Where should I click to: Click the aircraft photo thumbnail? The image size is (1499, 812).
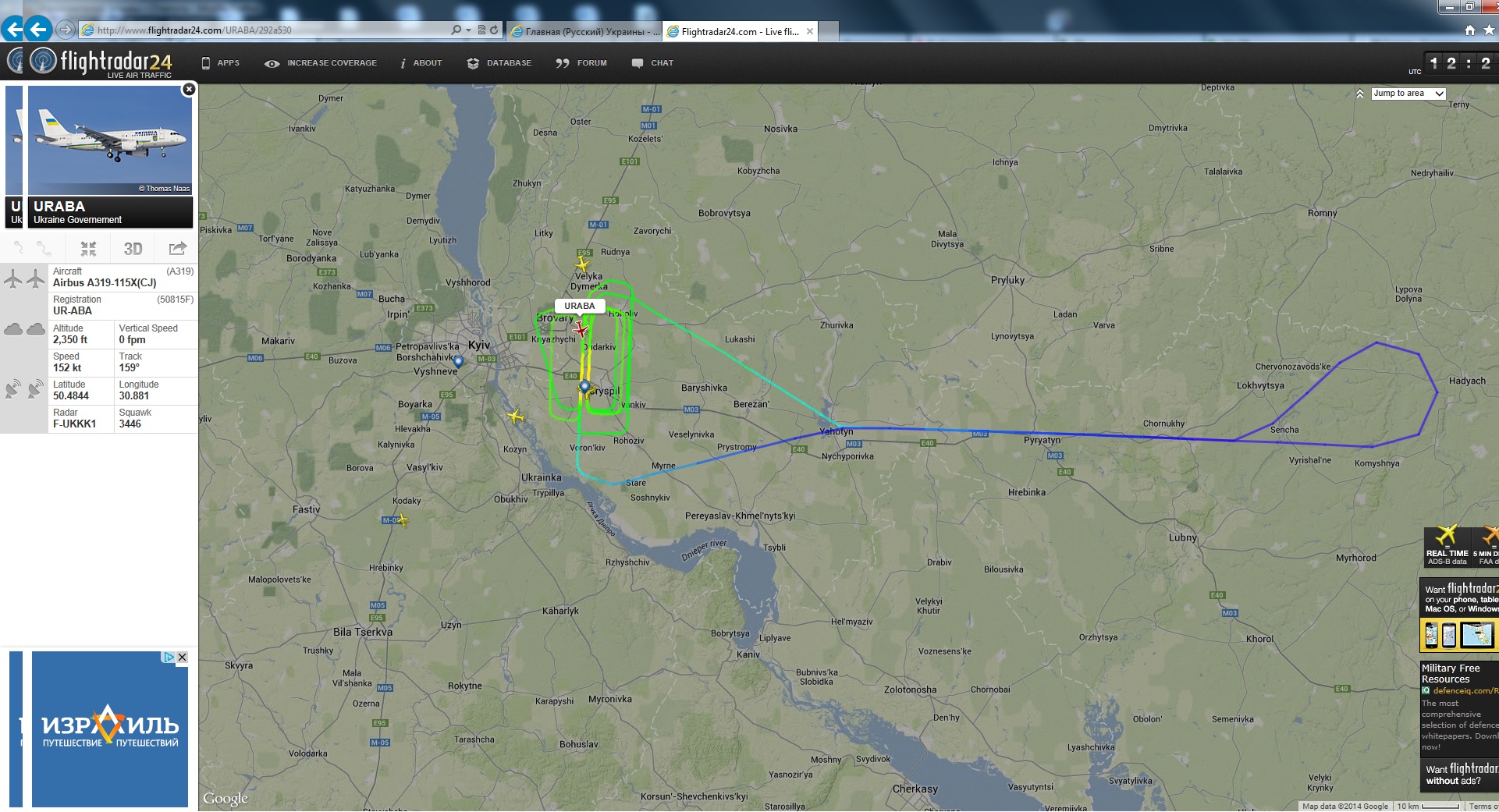tap(110, 140)
